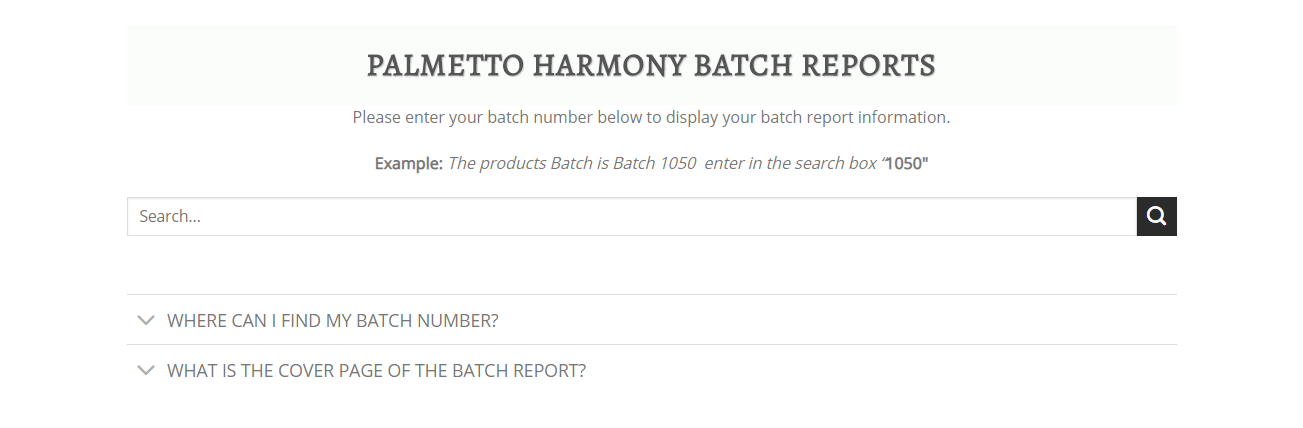This screenshot has width=1303, height=428.
Task: Click the bold '1050' at end of example
Action: coord(907,163)
